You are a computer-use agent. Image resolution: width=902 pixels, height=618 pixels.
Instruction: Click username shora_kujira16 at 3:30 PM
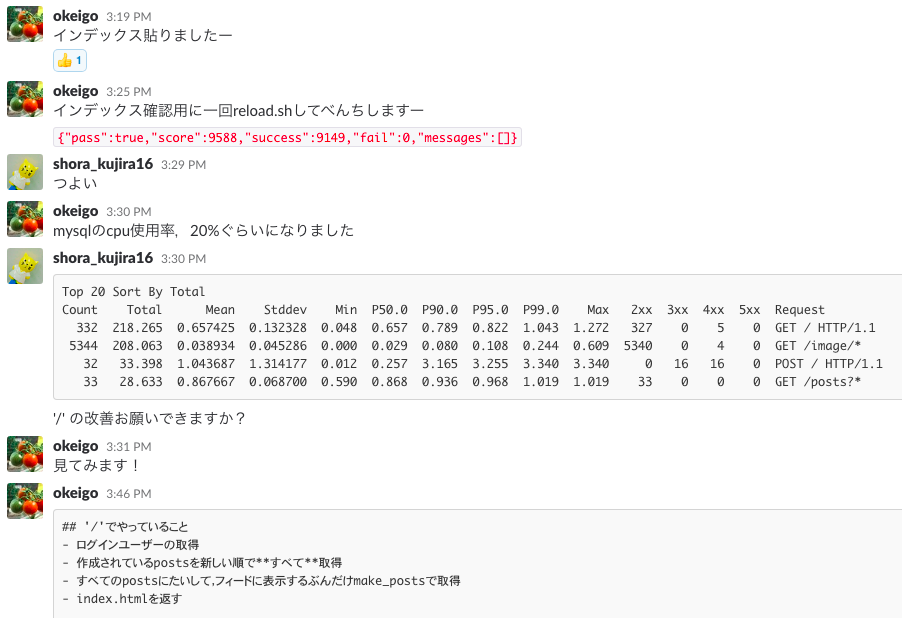[103, 258]
